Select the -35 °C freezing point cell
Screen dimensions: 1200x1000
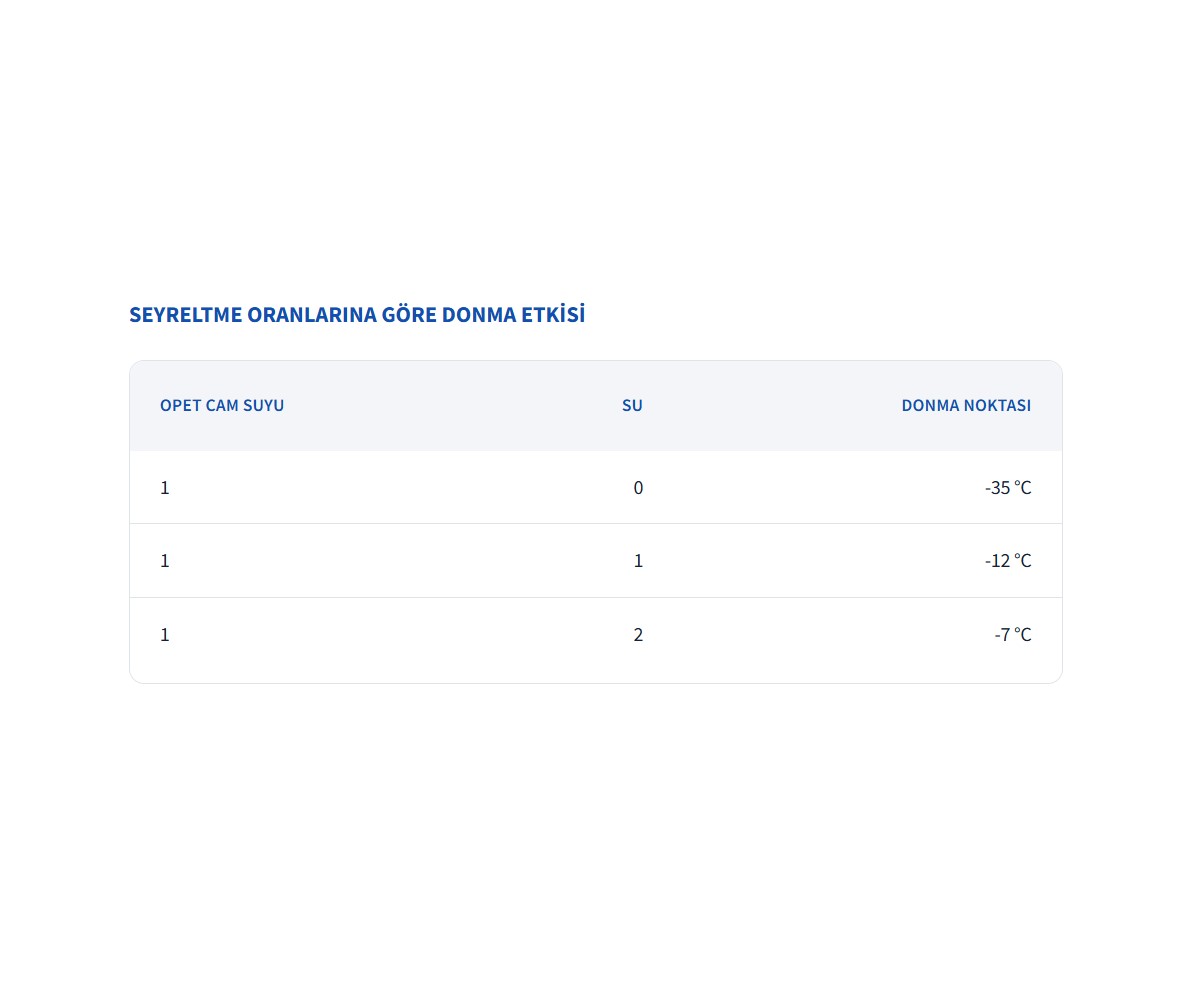click(x=1007, y=488)
